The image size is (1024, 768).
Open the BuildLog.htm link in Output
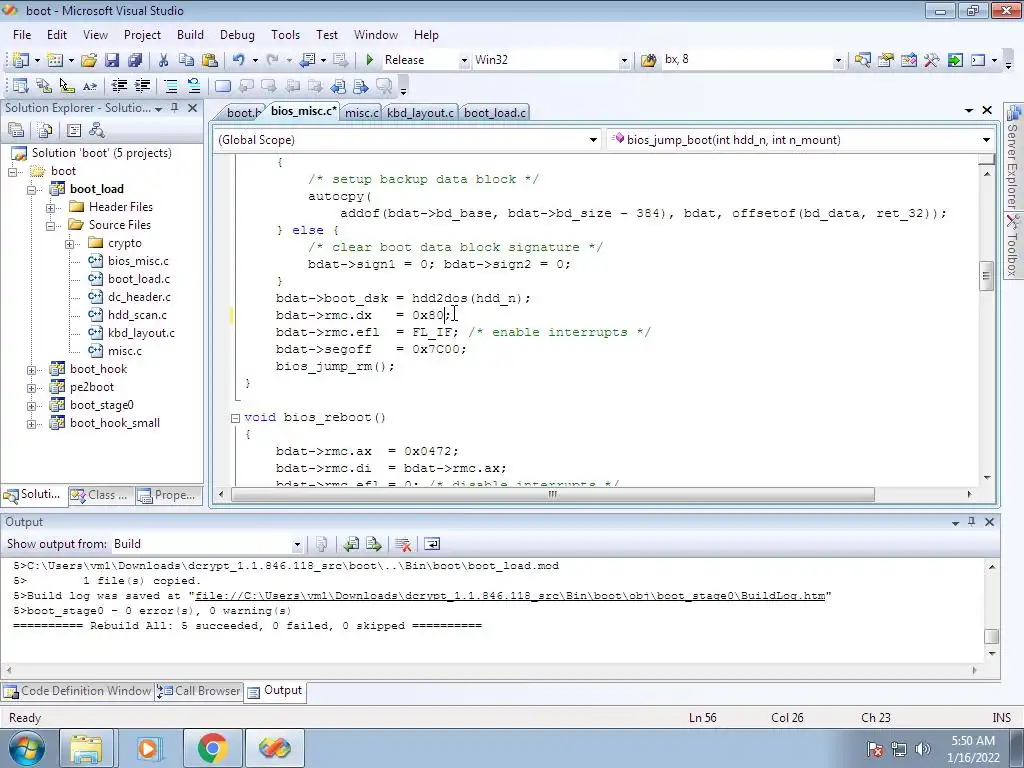tap(510, 596)
